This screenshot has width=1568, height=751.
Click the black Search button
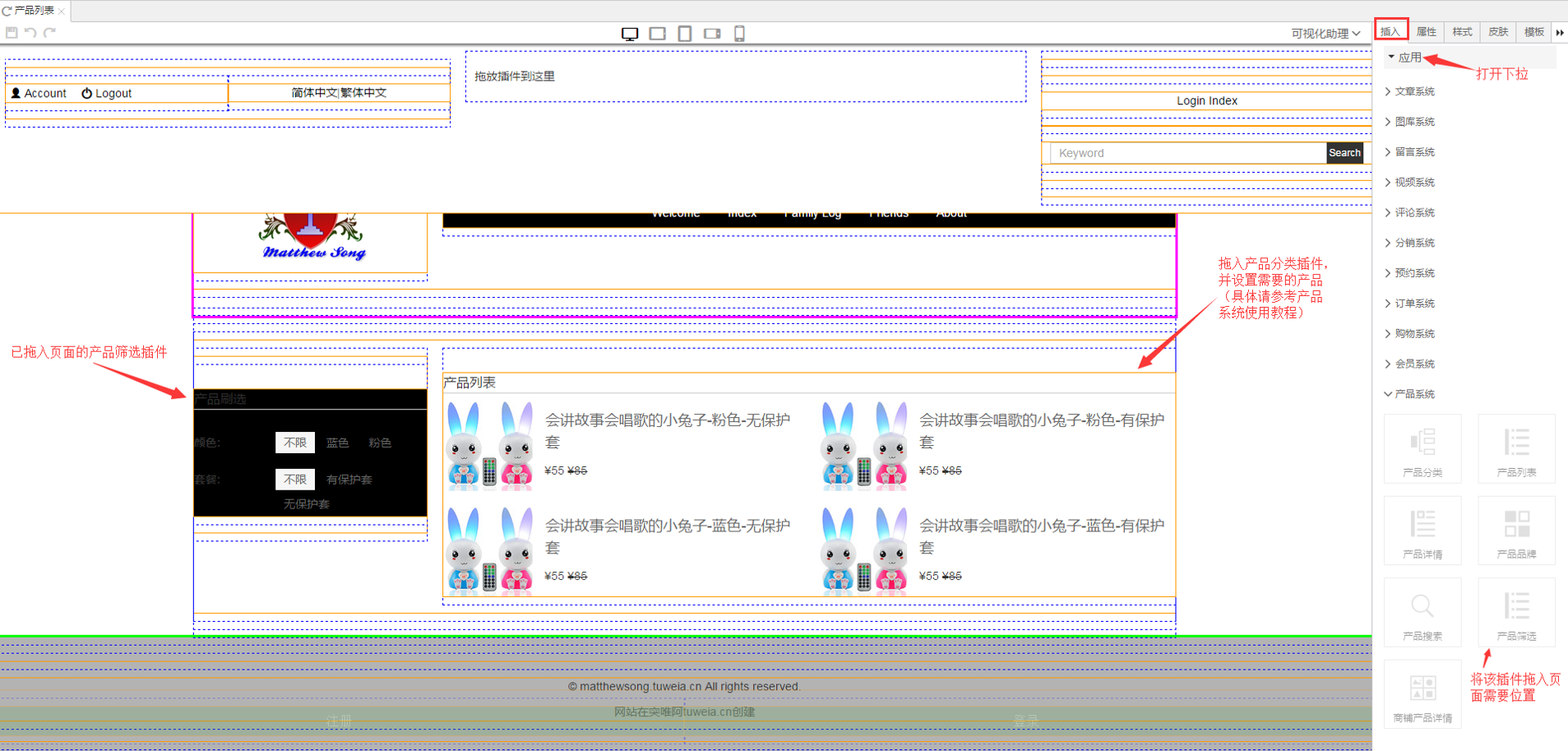coord(1344,153)
